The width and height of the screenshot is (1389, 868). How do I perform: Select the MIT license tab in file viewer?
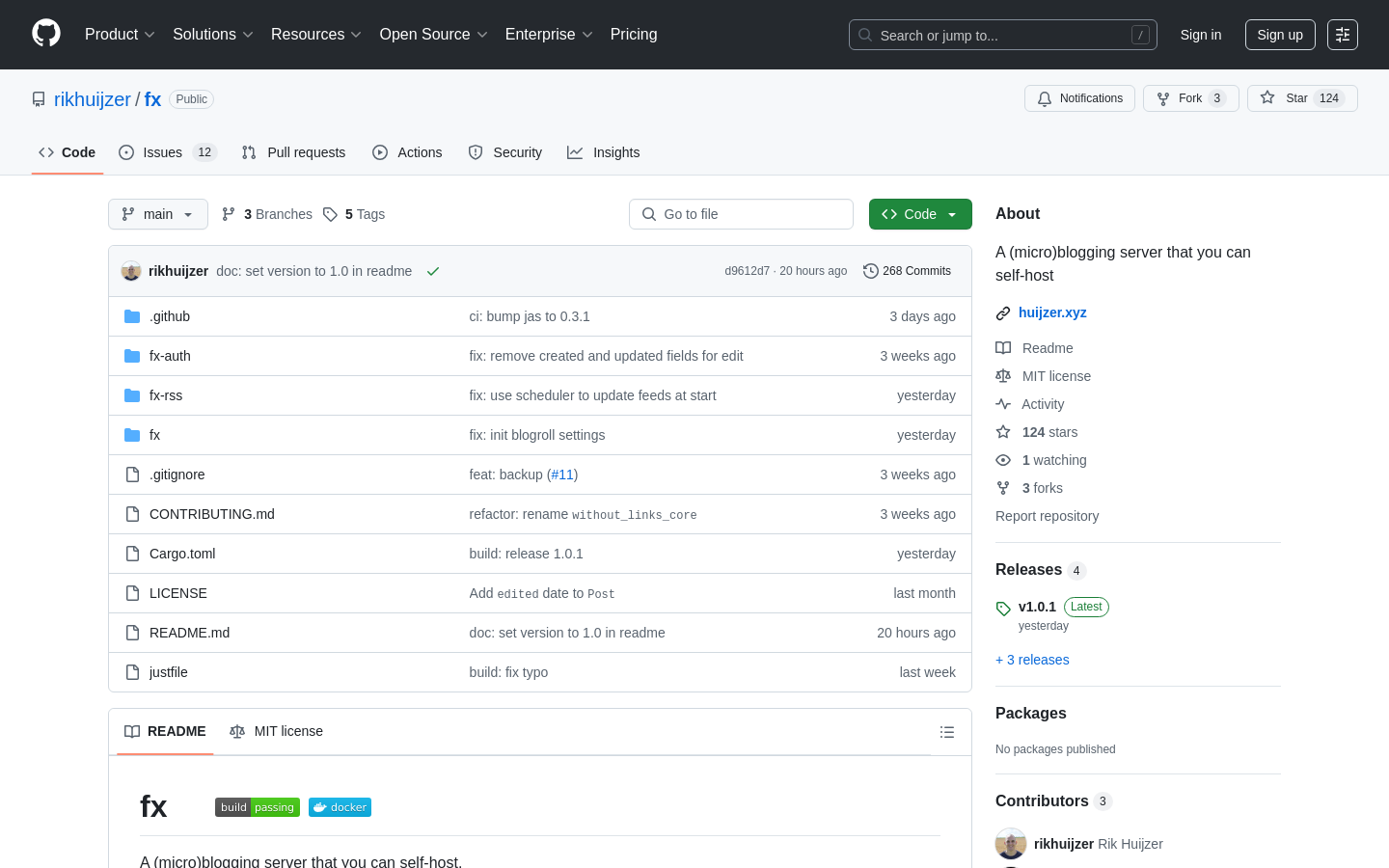276,732
